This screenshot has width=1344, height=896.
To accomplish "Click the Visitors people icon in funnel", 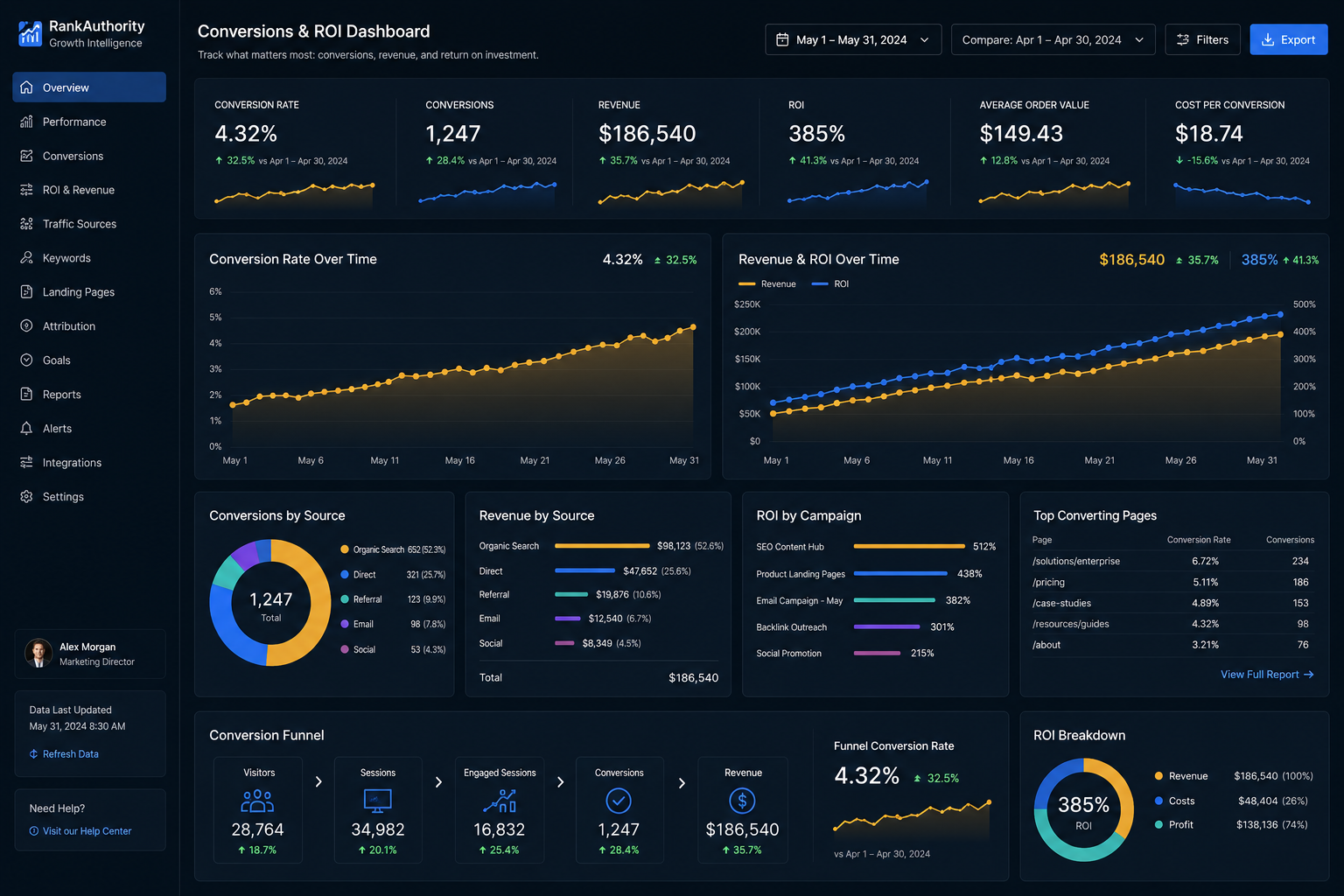I will [257, 801].
